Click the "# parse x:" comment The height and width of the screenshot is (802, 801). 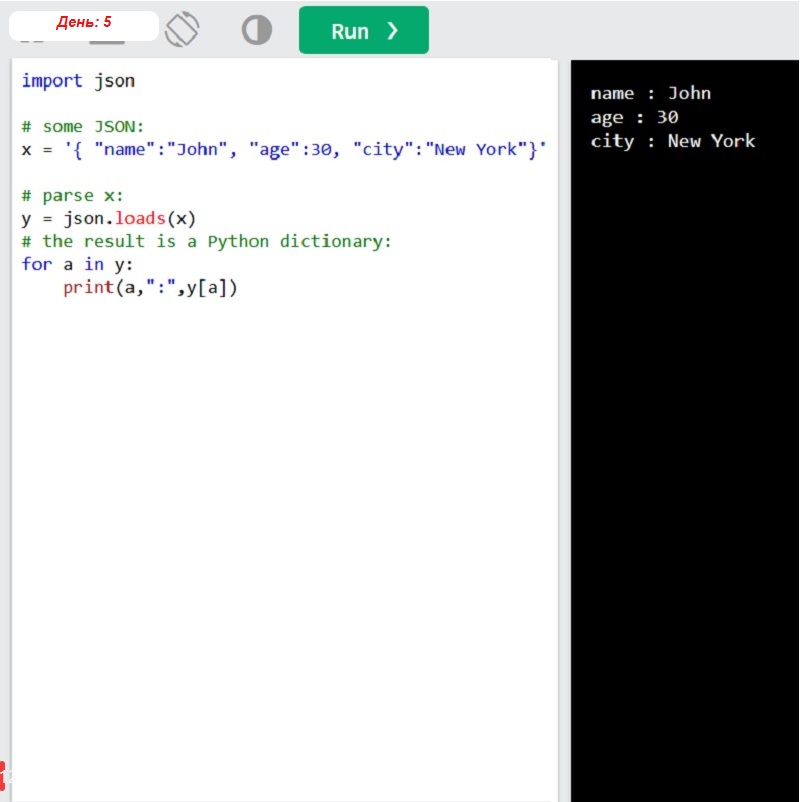(71, 196)
